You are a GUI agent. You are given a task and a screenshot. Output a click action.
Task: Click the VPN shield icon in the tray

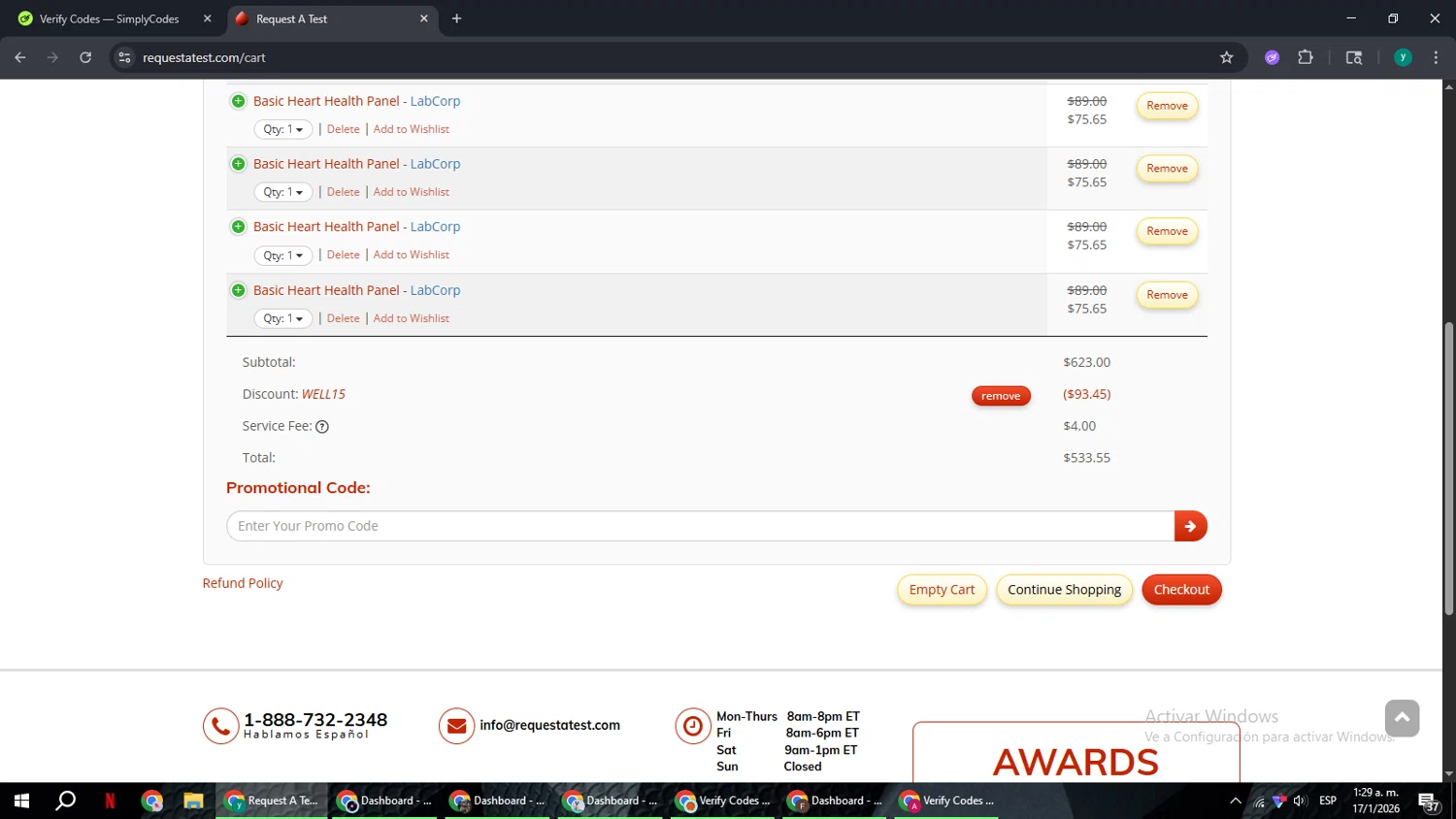click(1278, 801)
